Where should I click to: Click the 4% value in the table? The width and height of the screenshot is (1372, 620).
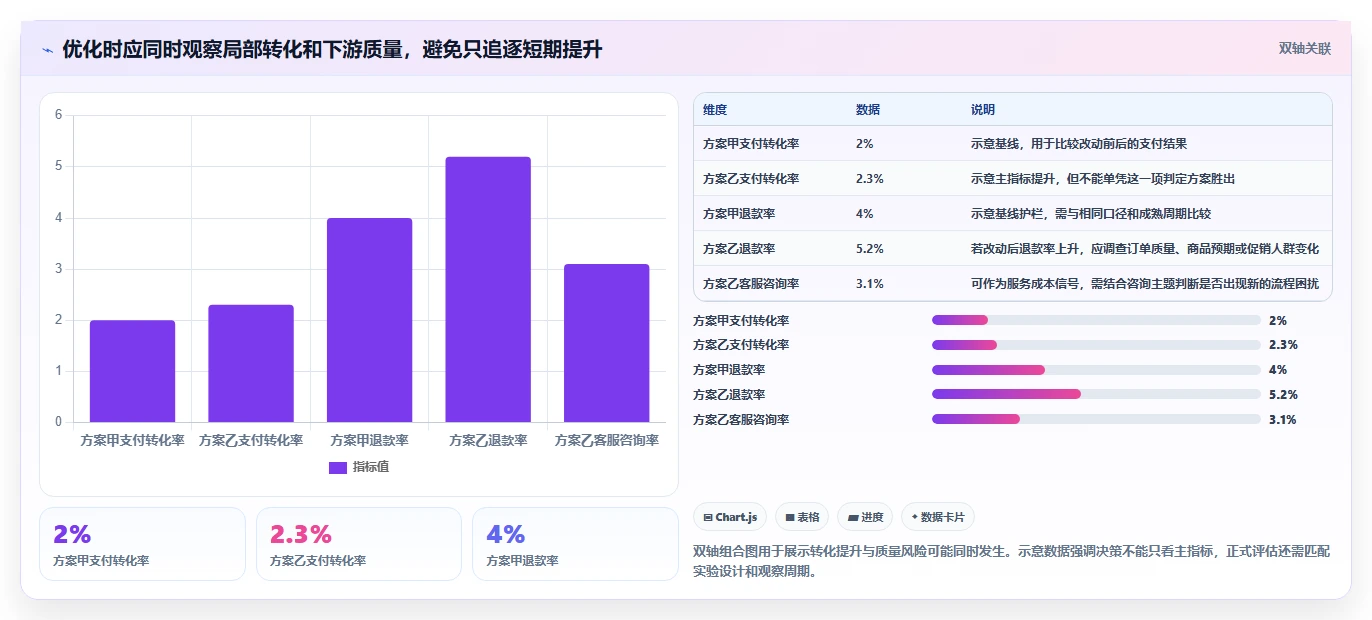[865, 213]
